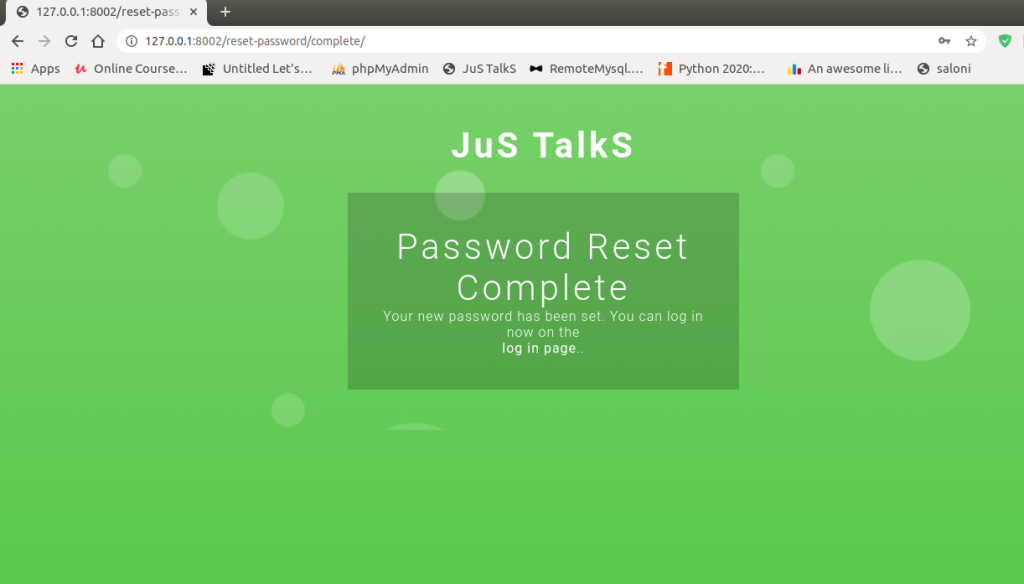Open the Python 2020 bookmark
Image resolution: width=1024 pixels, height=584 pixels.
click(x=711, y=69)
